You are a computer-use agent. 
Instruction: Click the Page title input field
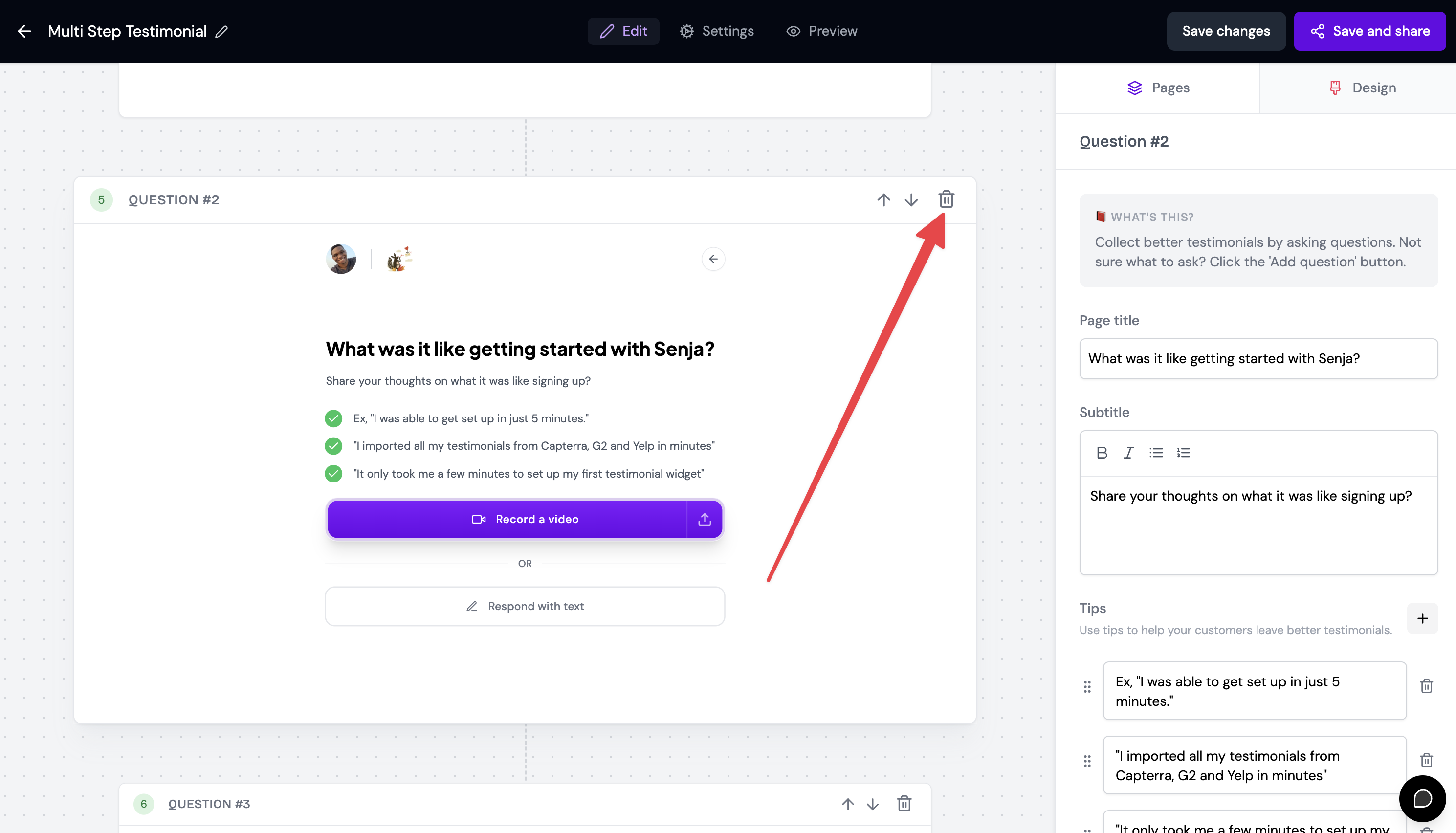pos(1258,359)
